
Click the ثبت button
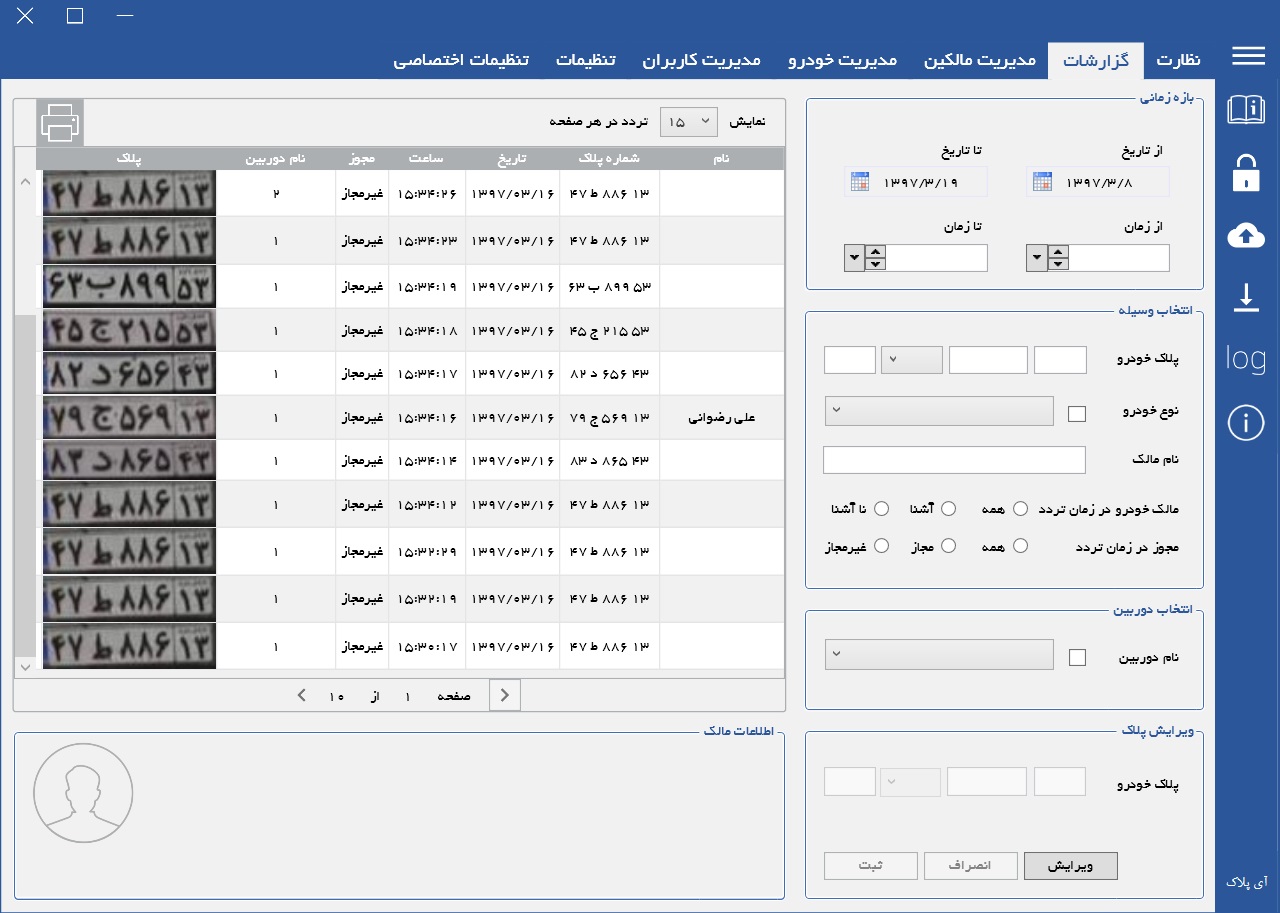(x=870, y=866)
